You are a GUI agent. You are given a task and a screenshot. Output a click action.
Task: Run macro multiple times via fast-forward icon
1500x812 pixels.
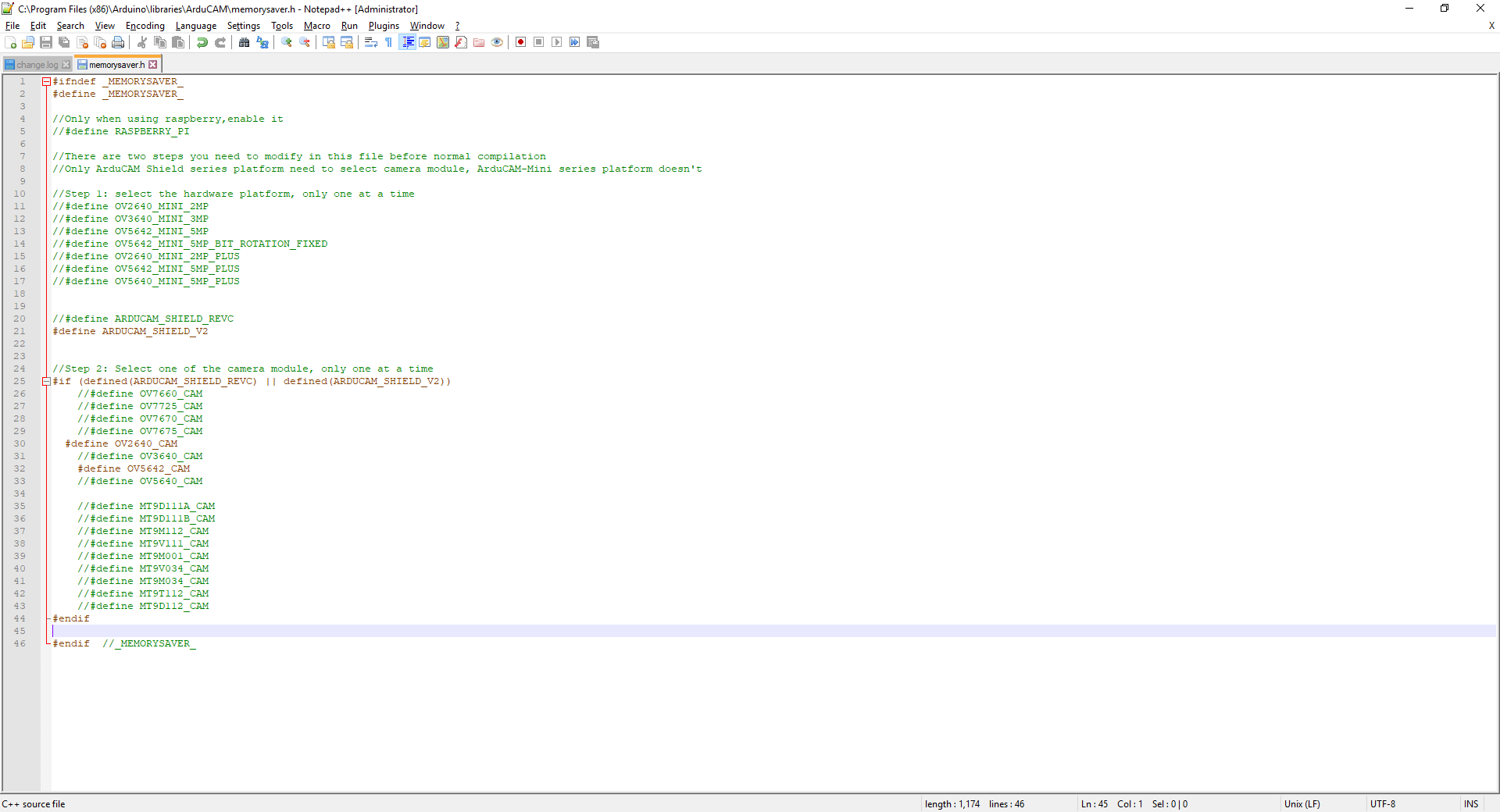[575, 43]
